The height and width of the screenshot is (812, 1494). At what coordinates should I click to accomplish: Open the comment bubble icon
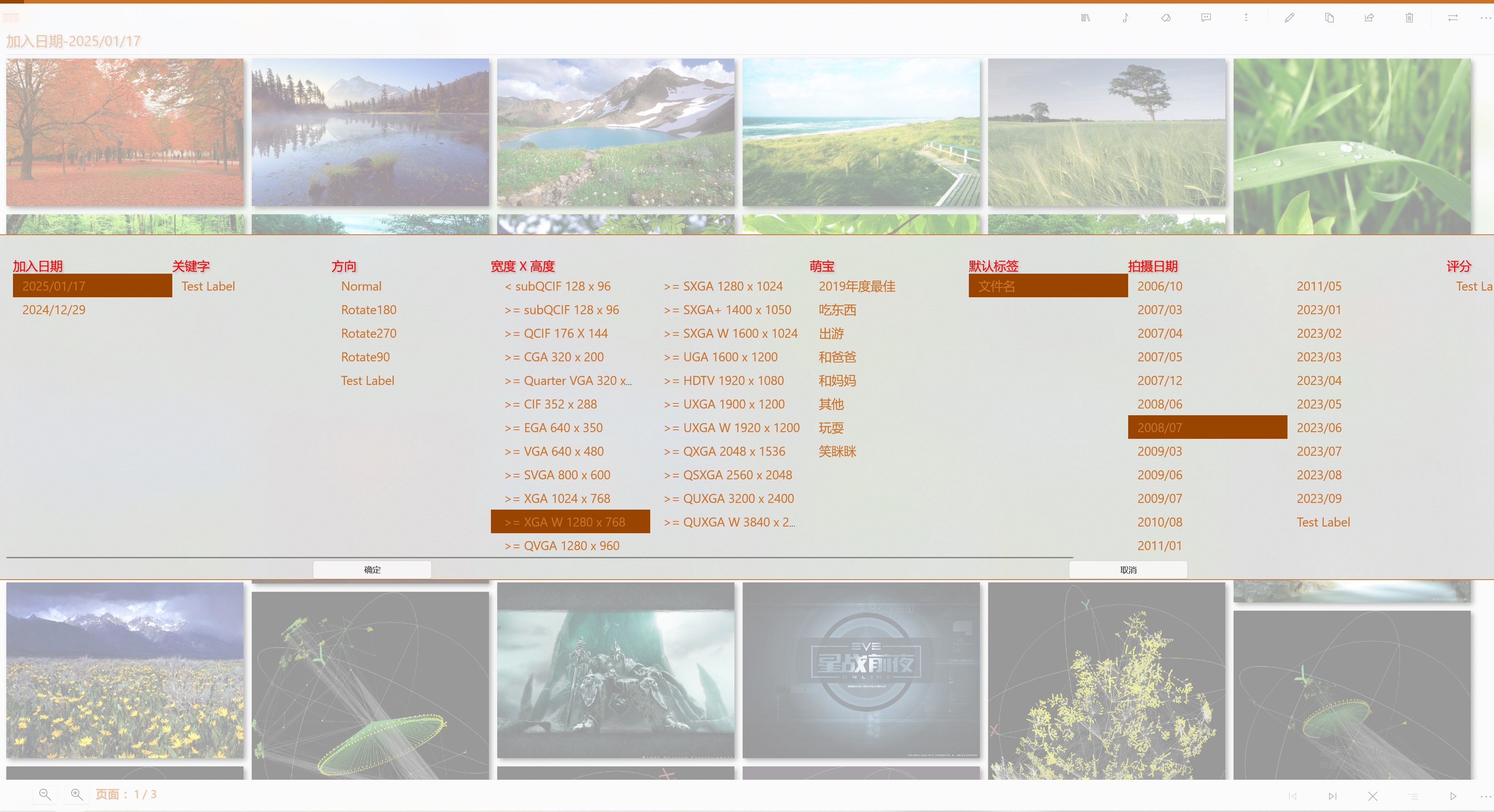[x=1206, y=18]
